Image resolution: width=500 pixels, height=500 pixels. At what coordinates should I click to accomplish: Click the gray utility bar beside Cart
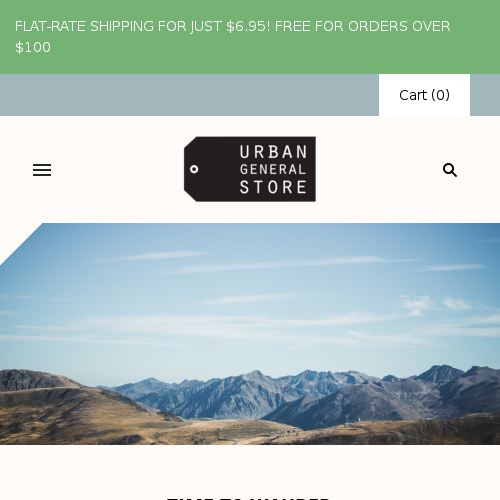click(189, 95)
